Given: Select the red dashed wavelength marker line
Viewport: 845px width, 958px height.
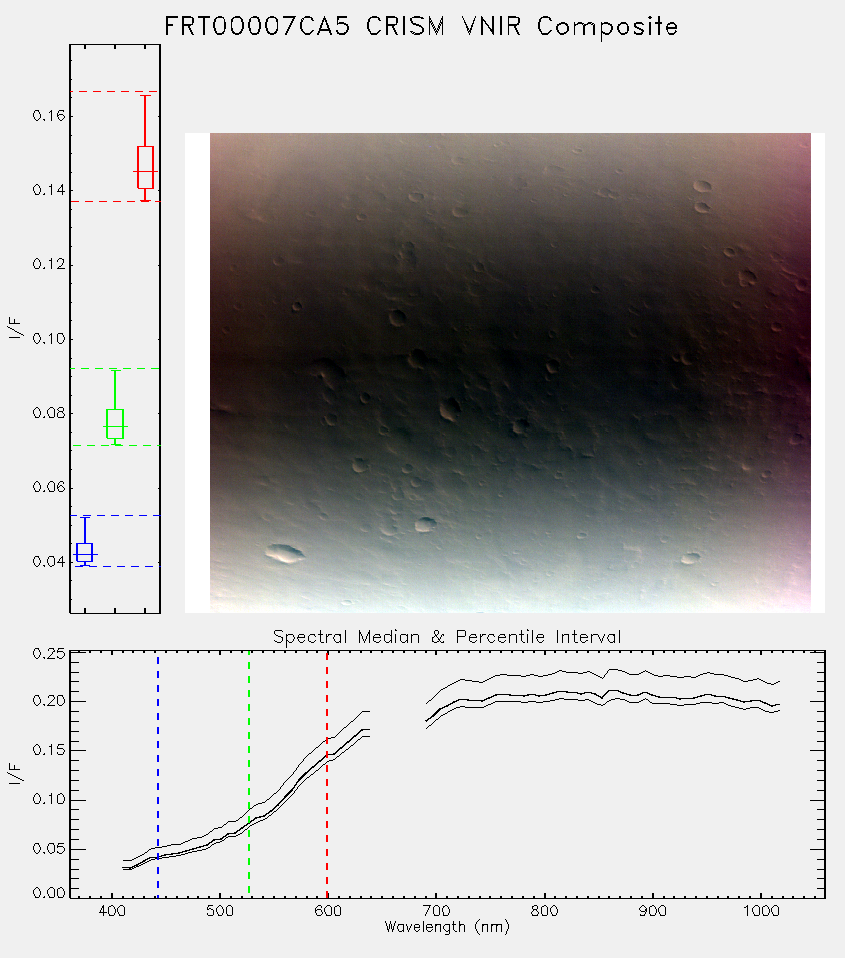Looking at the screenshot, I should point(327,775).
